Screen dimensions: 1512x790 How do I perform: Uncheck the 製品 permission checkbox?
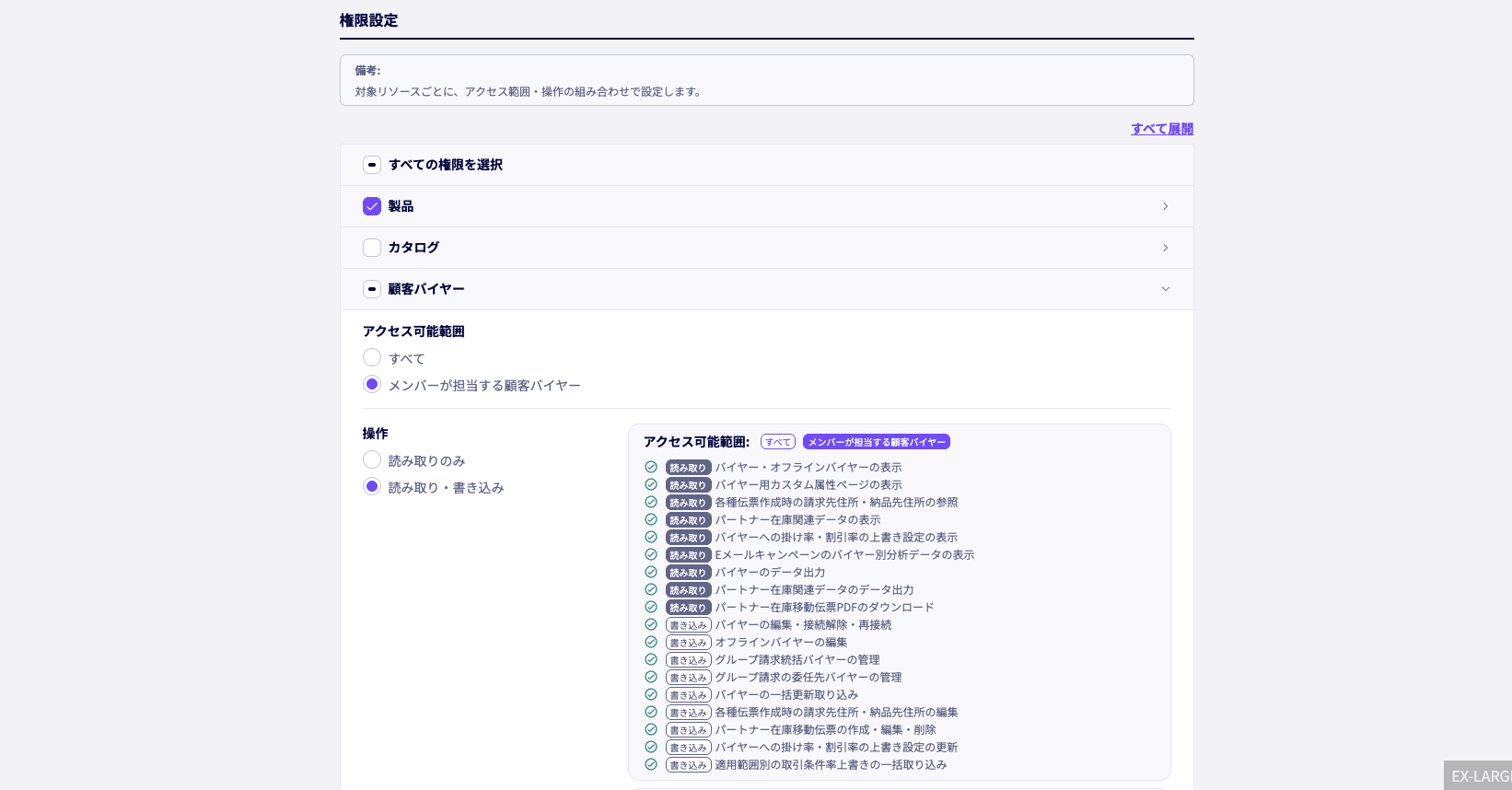click(372, 206)
